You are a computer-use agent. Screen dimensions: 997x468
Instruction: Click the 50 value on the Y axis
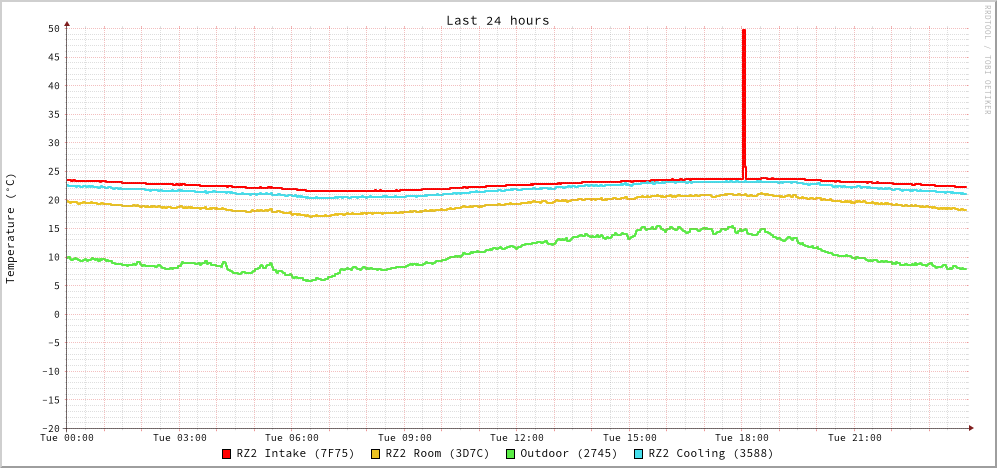[x=53, y=28]
